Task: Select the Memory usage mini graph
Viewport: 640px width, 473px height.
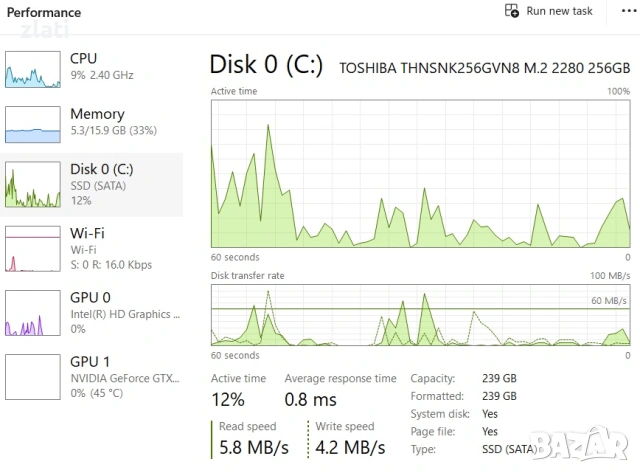Action: click(33, 122)
